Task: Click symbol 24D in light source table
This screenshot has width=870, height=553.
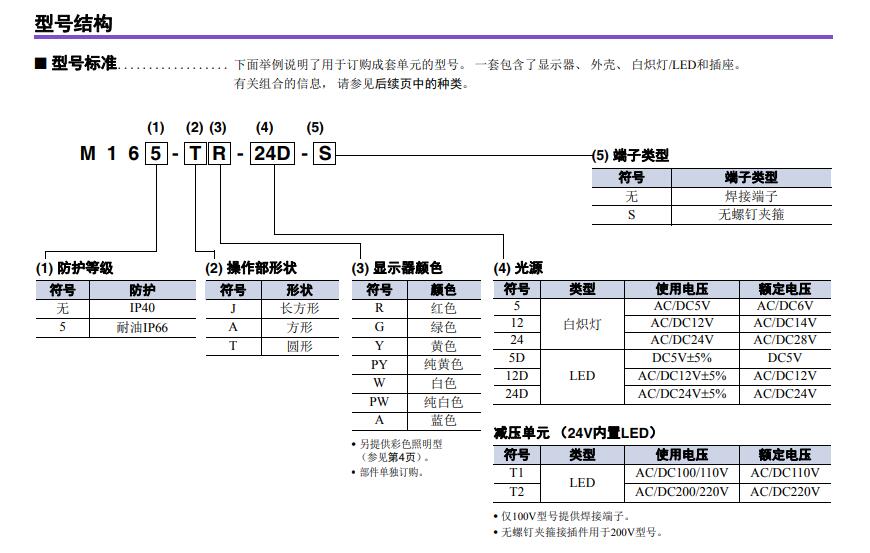Action: tap(517, 394)
